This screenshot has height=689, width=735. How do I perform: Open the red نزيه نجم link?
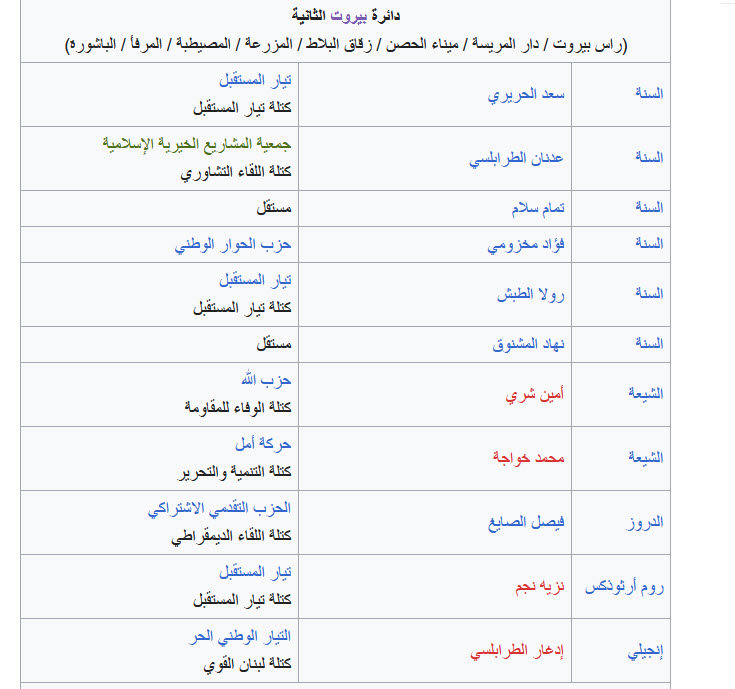(540, 587)
